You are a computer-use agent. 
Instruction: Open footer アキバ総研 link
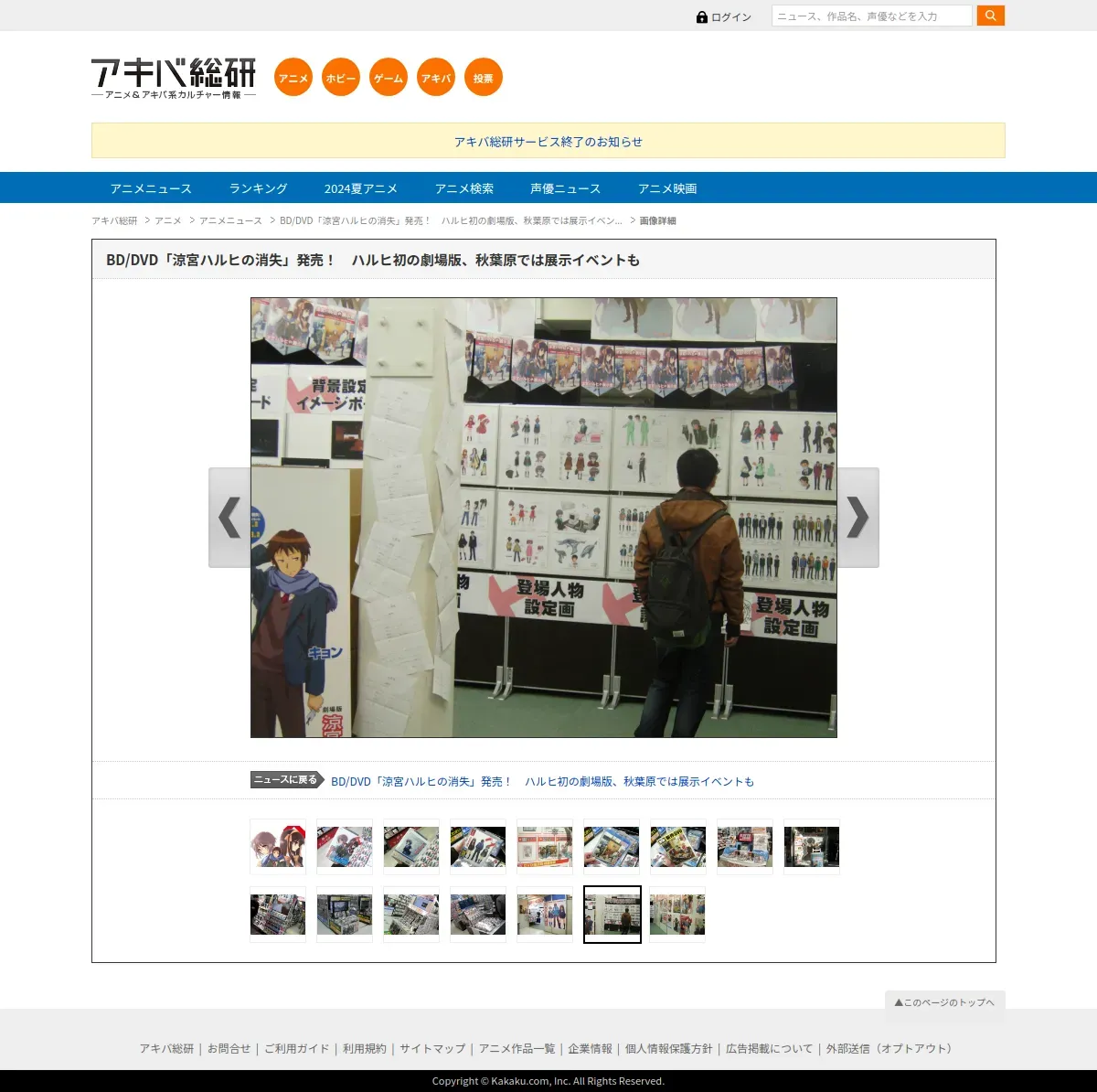(x=166, y=1049)
